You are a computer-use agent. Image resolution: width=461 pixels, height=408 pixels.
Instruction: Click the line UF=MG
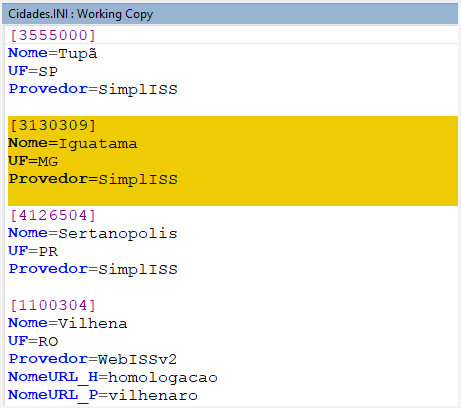pyautogui.click(x=33, y=161)
